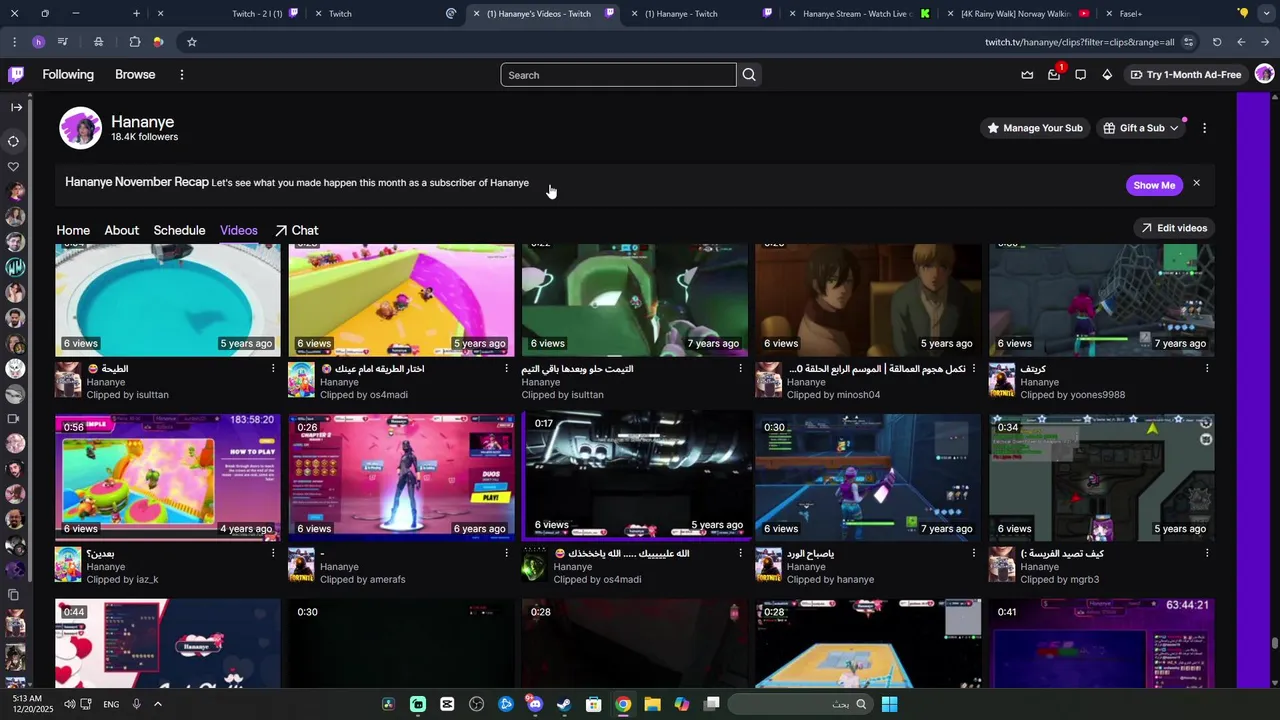Switch to '(1) Hananye - Twitch' browser tab
The image size is (1280, 720).
[700, 14]
